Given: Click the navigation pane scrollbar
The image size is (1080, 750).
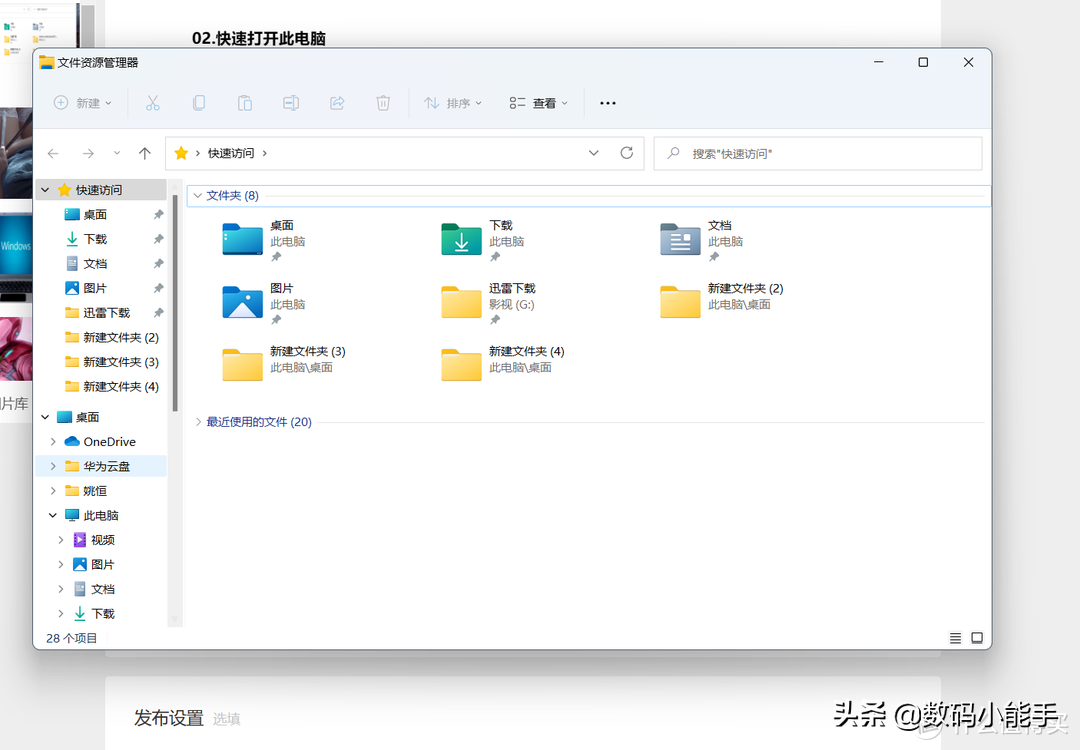Looking at the screenshot, I should tap(175, 303).
